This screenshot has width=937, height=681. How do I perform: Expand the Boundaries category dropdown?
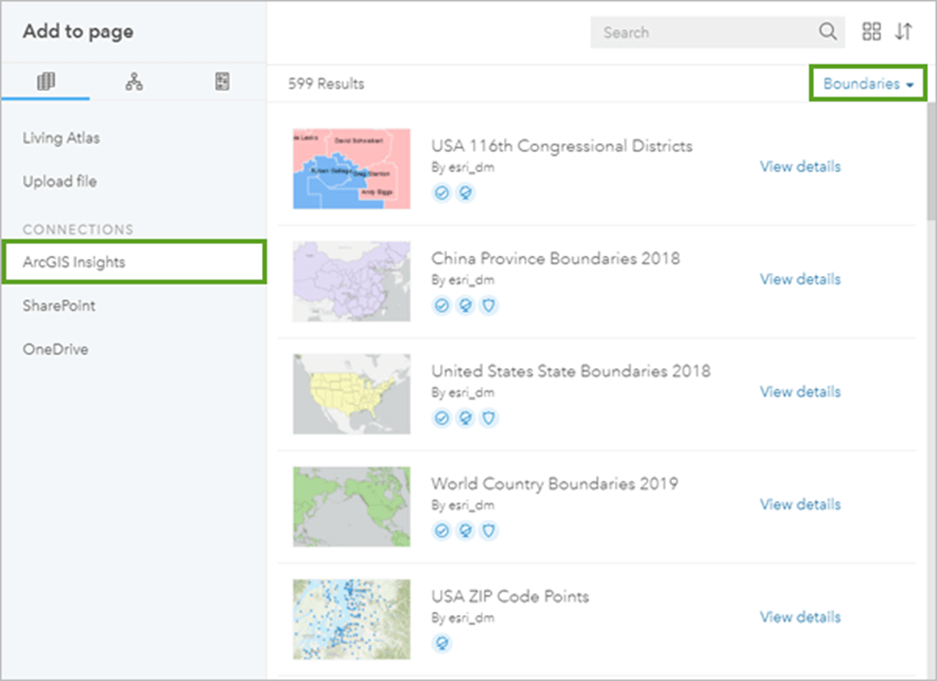(x=868, y=84)
